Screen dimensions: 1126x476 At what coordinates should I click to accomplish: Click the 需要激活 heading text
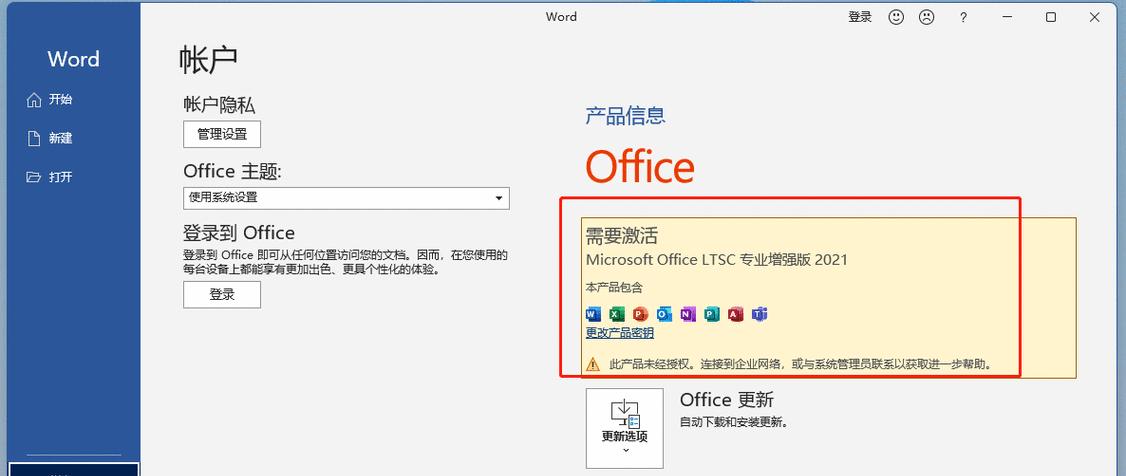point(622,235)
